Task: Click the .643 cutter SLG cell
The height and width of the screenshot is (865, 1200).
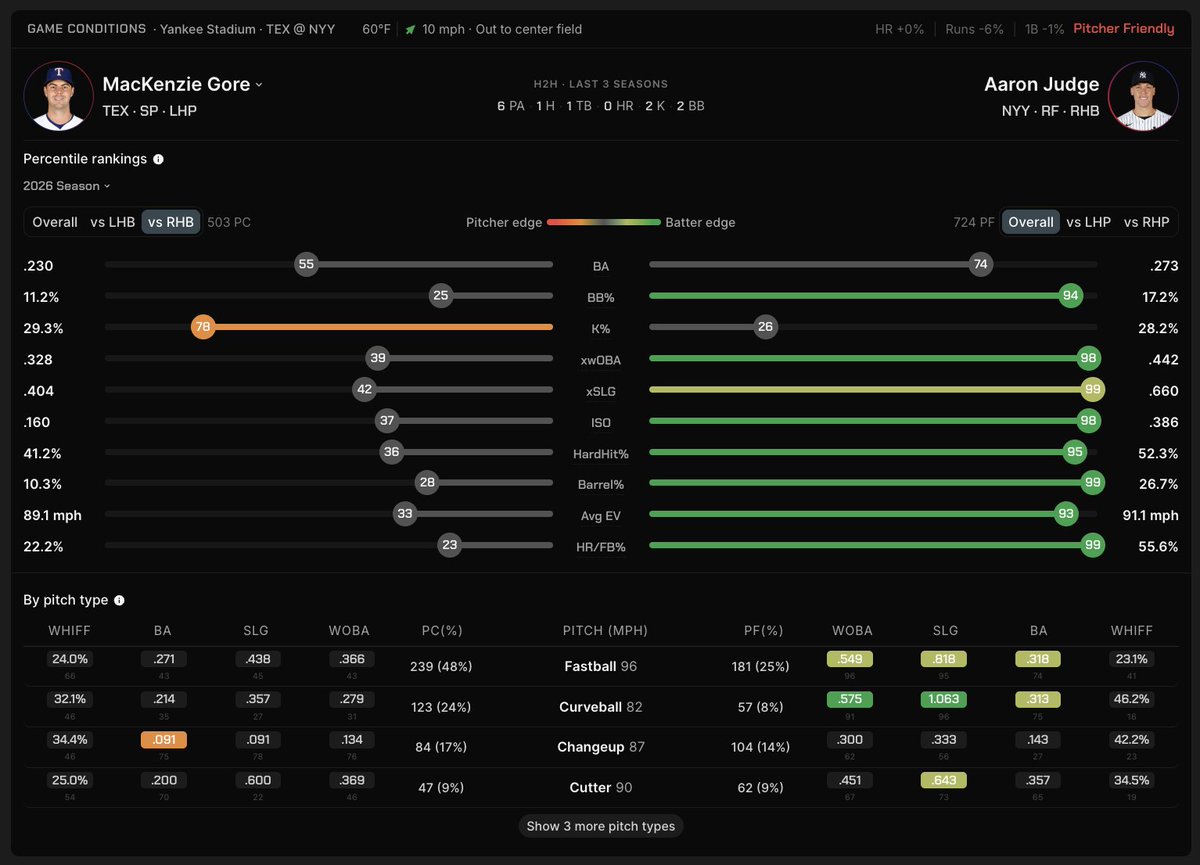Action: tap(945, 781)
